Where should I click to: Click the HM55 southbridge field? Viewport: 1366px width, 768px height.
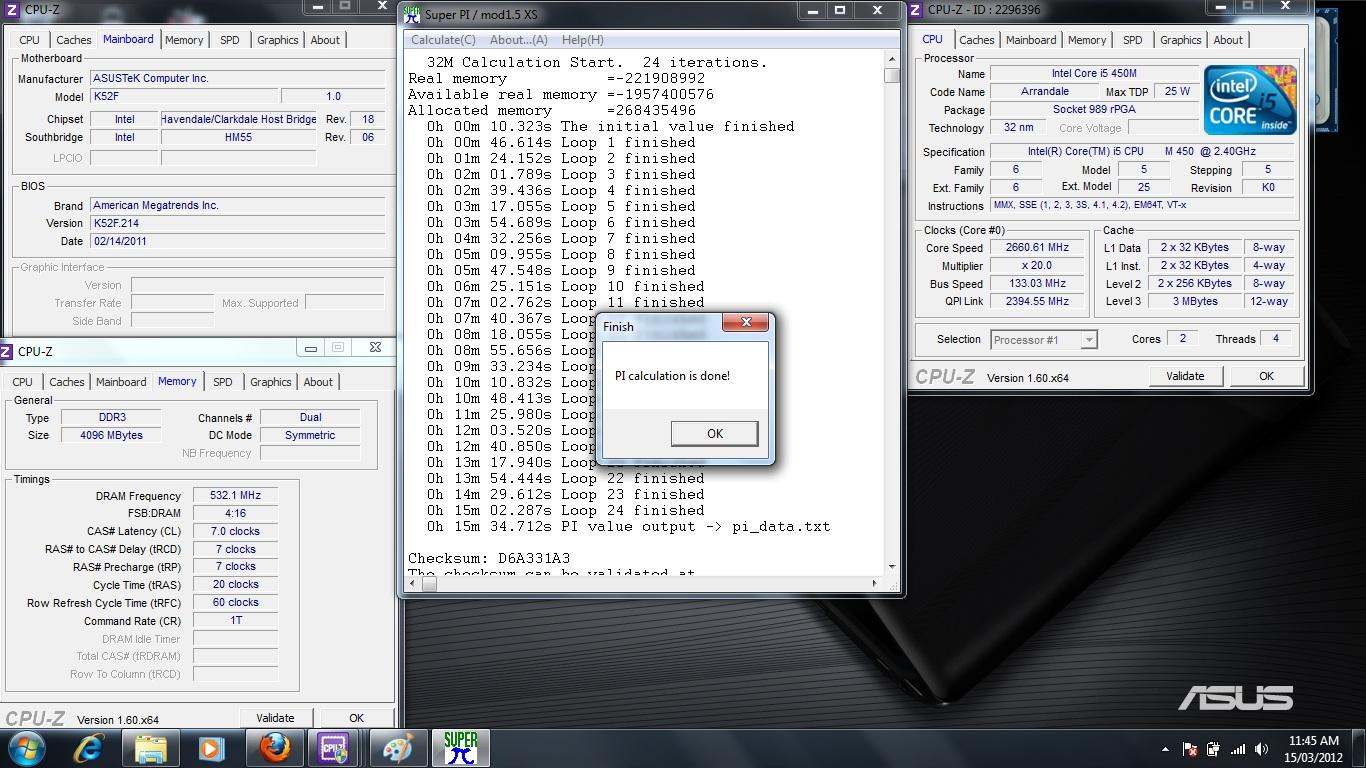tap(238, 137)
